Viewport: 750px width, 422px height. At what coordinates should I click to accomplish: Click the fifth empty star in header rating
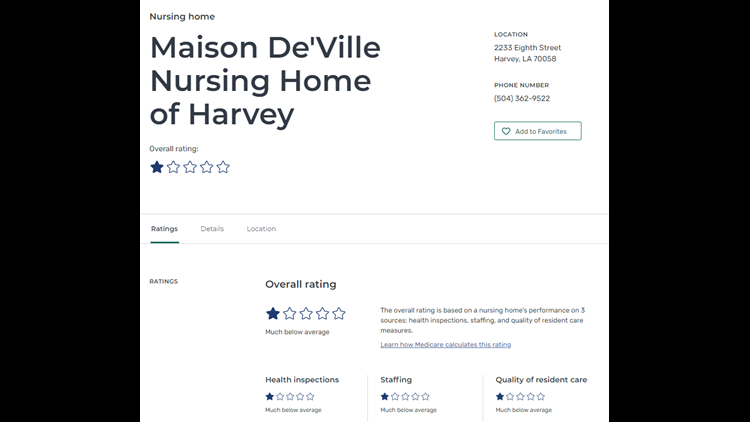[x=223, y=167]
